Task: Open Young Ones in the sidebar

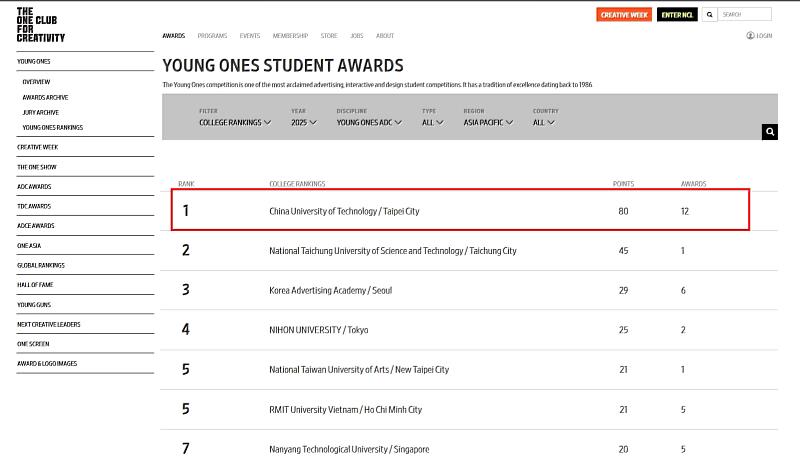Action: pos(34,61)
